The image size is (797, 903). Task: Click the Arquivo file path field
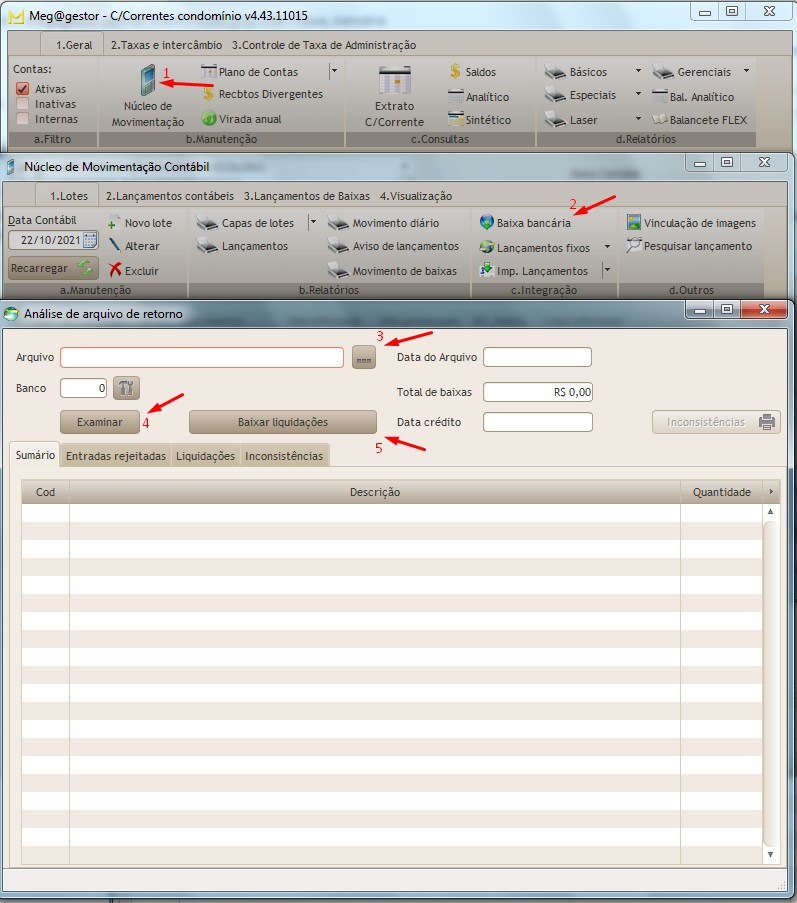click(201, 357)
